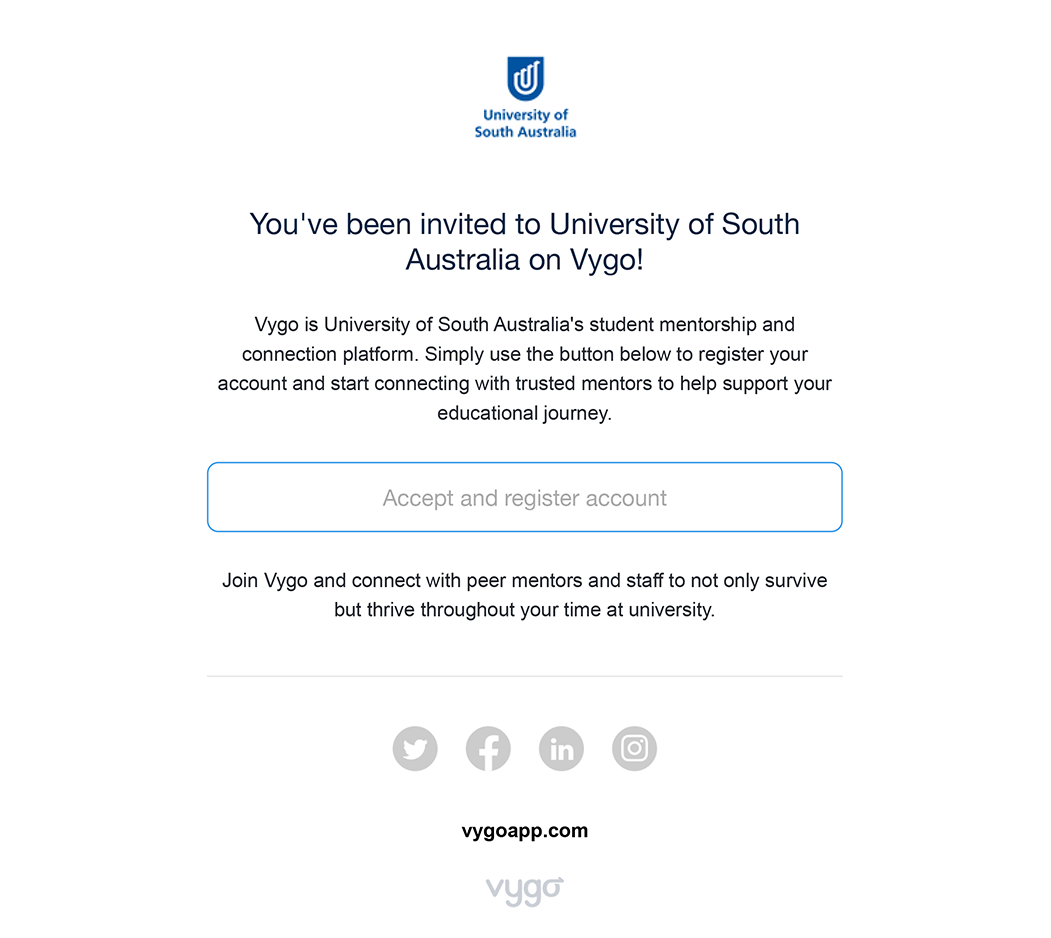
Task: Click the 'f' Facebook circle icon
Action: click(488, 748)
